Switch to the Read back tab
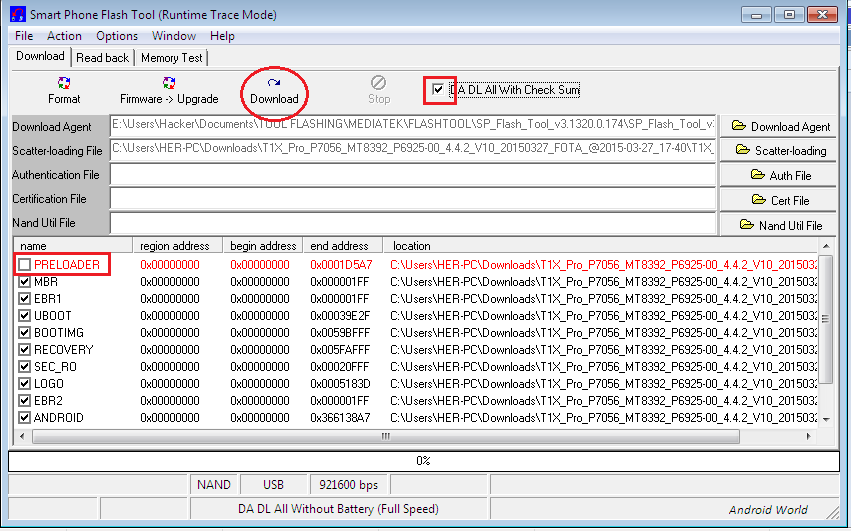The width and height of the screenshot is (851, 531). 103,58
